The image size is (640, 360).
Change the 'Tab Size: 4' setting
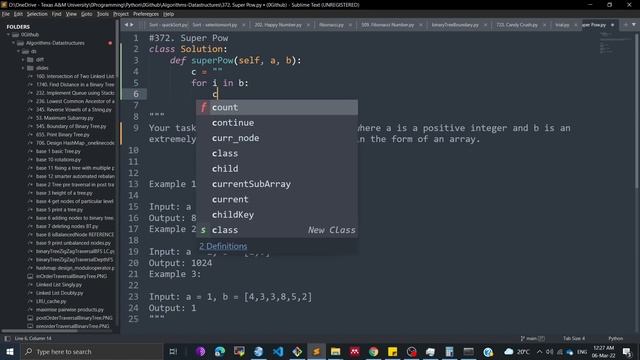click(574, 338)
